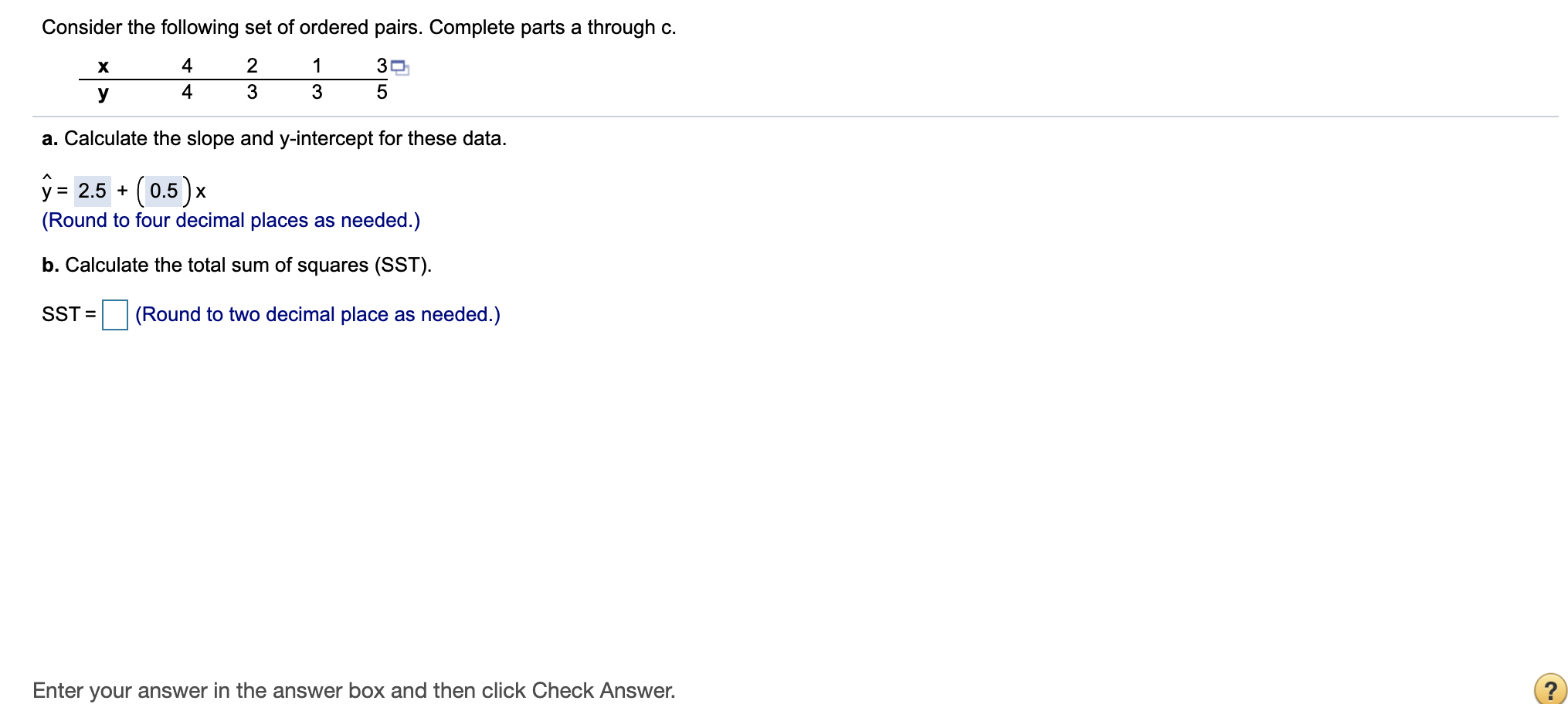1568x704 pixels.
Task: Click the rounding instruction under the equation
Action: point(230,220)
